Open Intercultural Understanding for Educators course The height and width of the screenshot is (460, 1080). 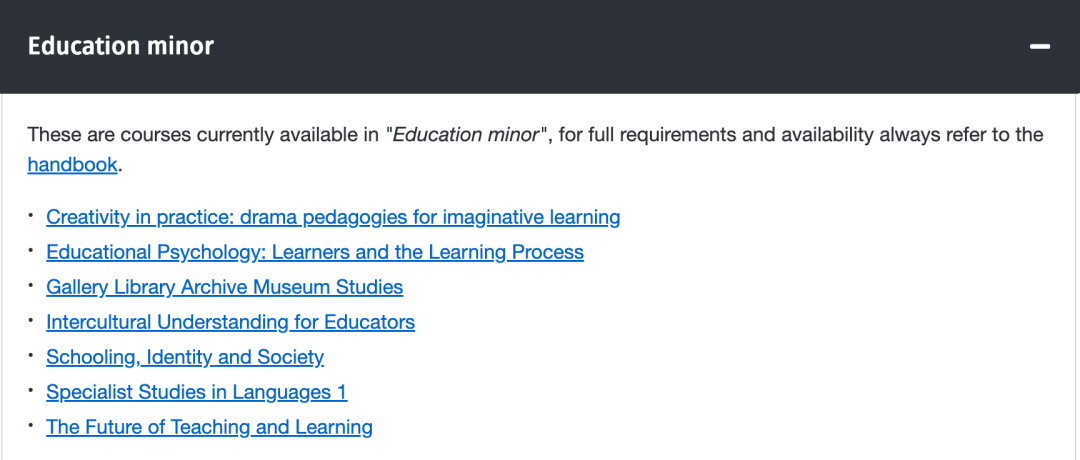230,322
